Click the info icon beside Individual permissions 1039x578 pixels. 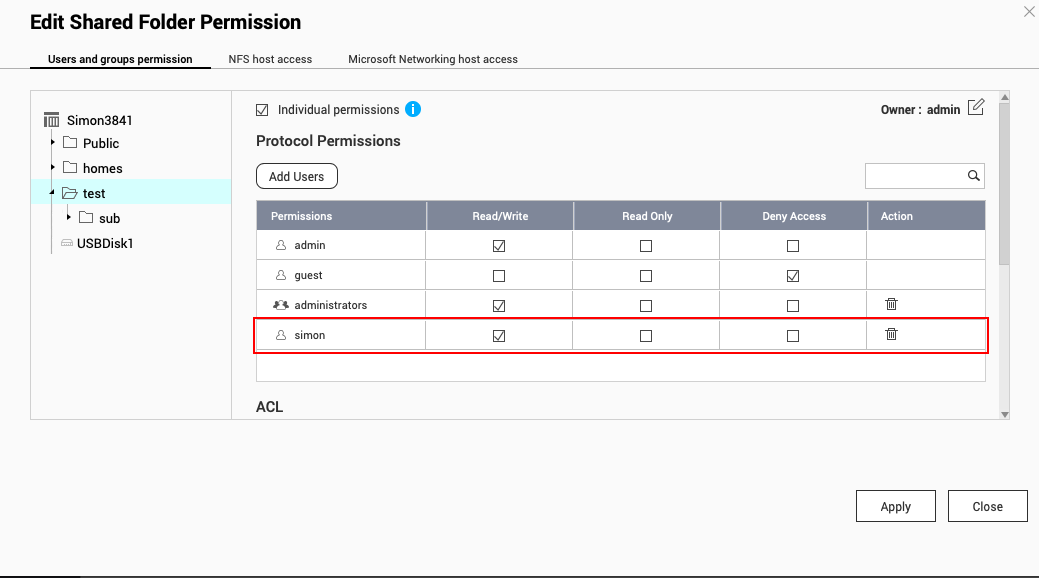(413, 110)
